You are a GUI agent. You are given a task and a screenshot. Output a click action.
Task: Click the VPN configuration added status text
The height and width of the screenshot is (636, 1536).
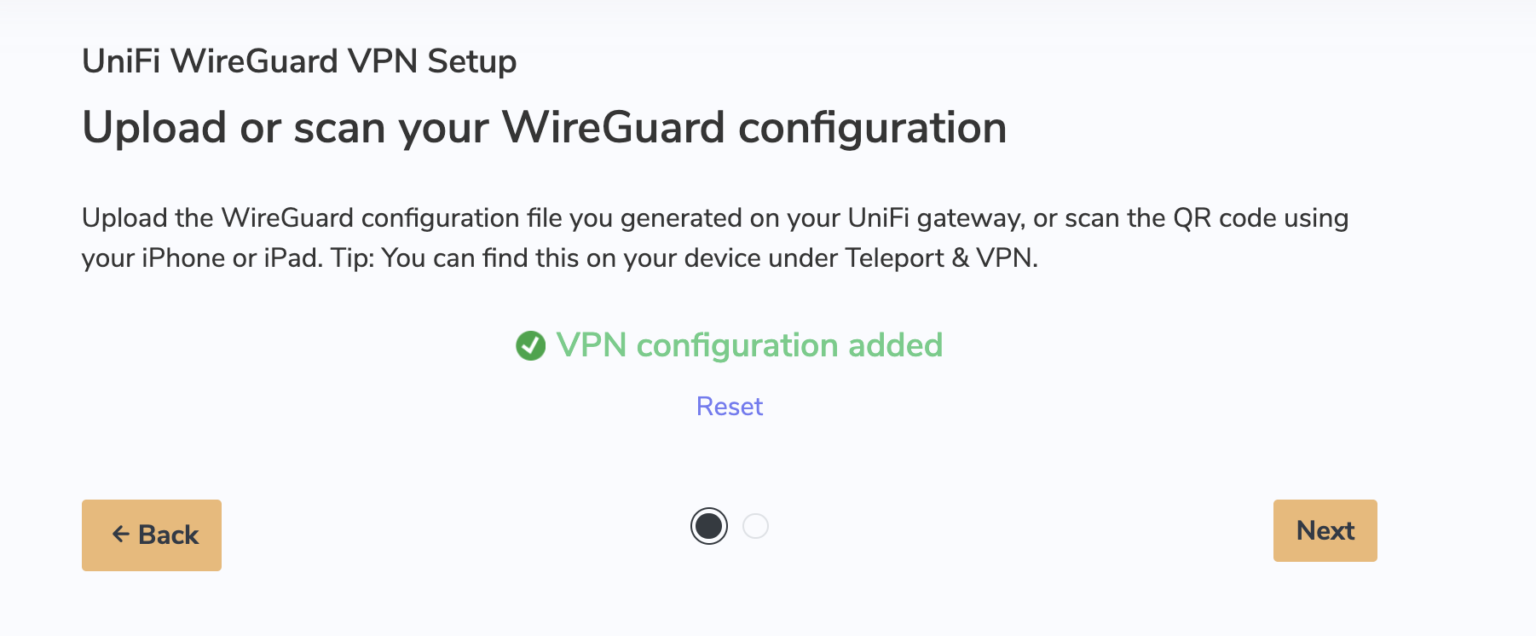[x=751, y=345]
